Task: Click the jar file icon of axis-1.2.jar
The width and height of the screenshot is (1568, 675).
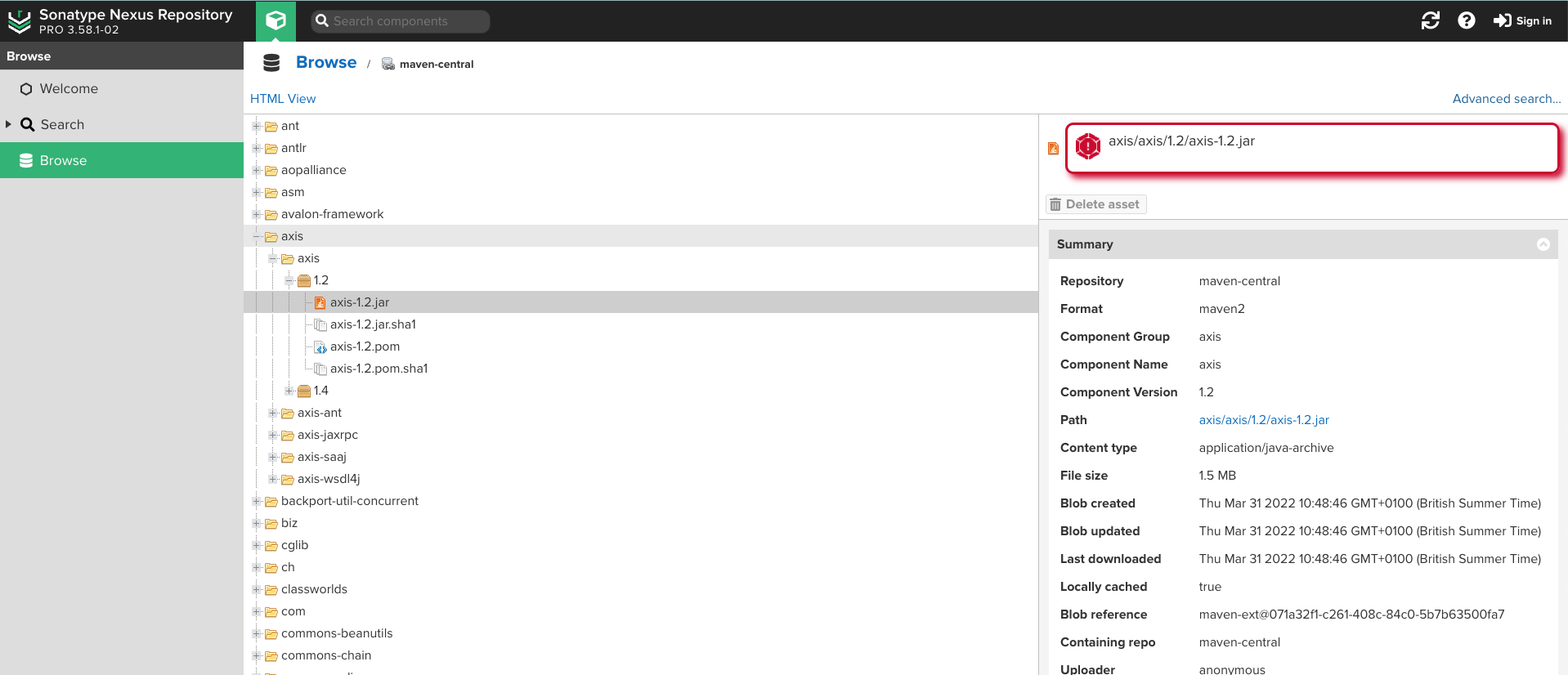Action: [320, 303]
